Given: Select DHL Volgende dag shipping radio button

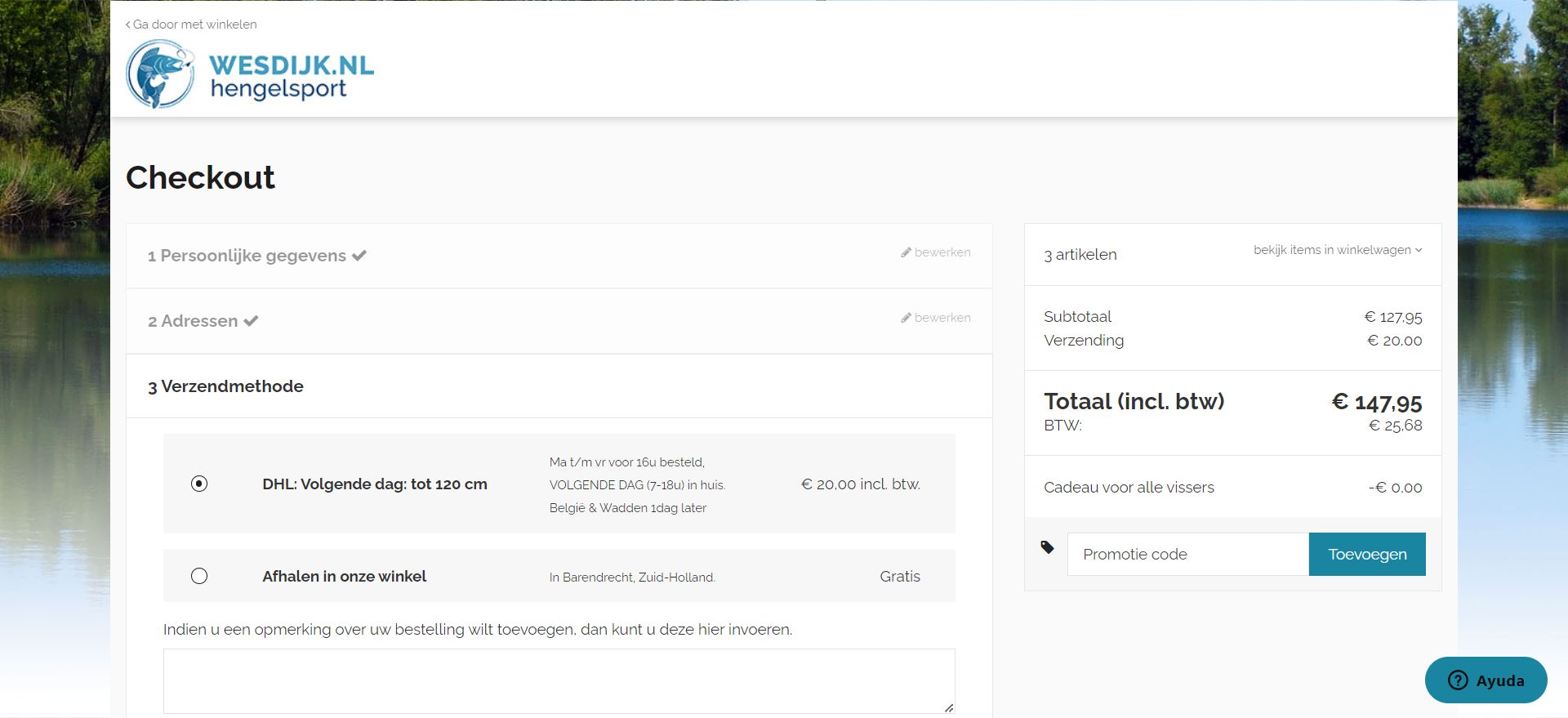Looking at the screenshot, I should pyautogui.click(x=199, y=484).
